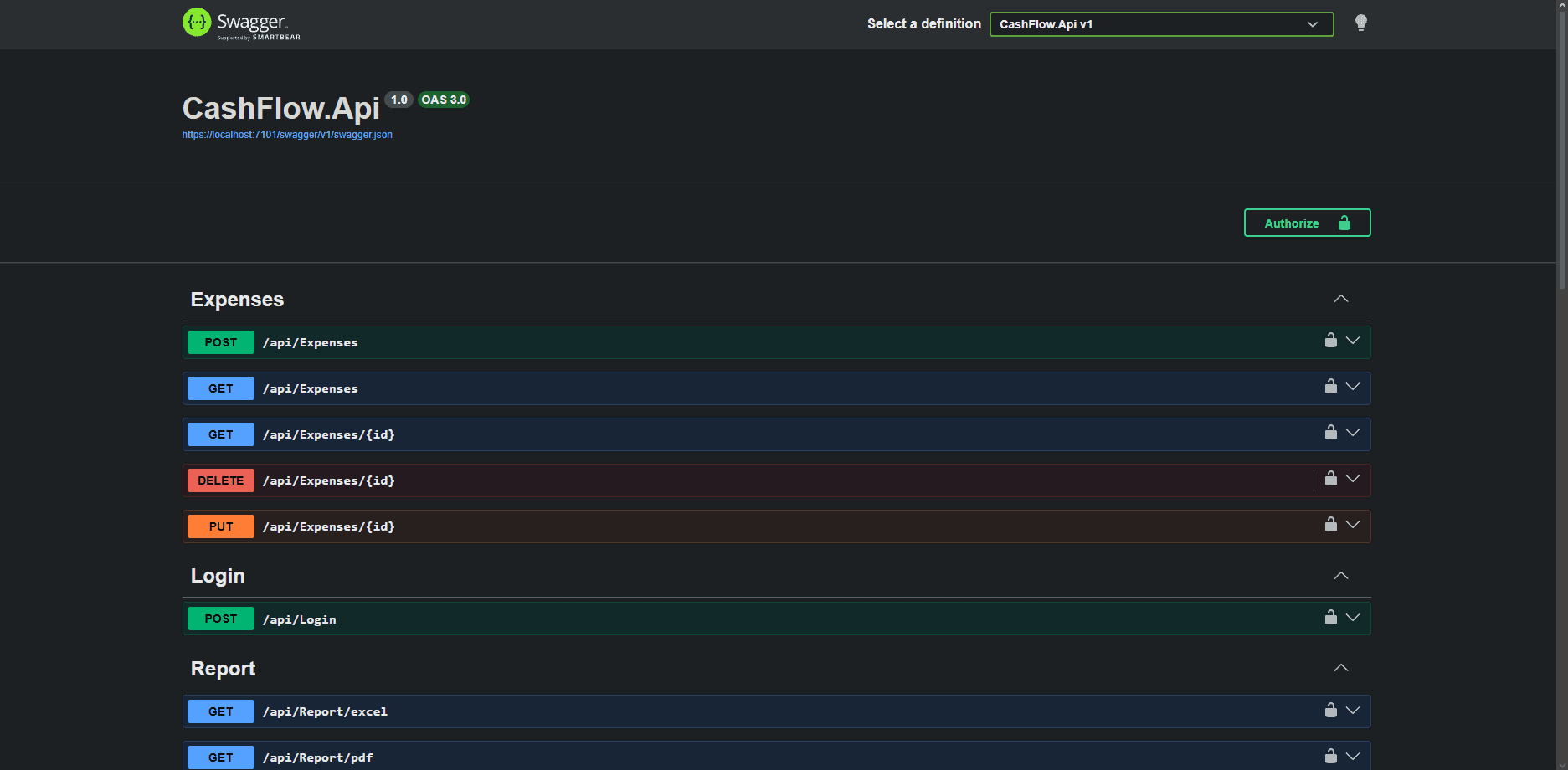Collapse the Login section
1568x770 pixels.
coord(1340,576)
